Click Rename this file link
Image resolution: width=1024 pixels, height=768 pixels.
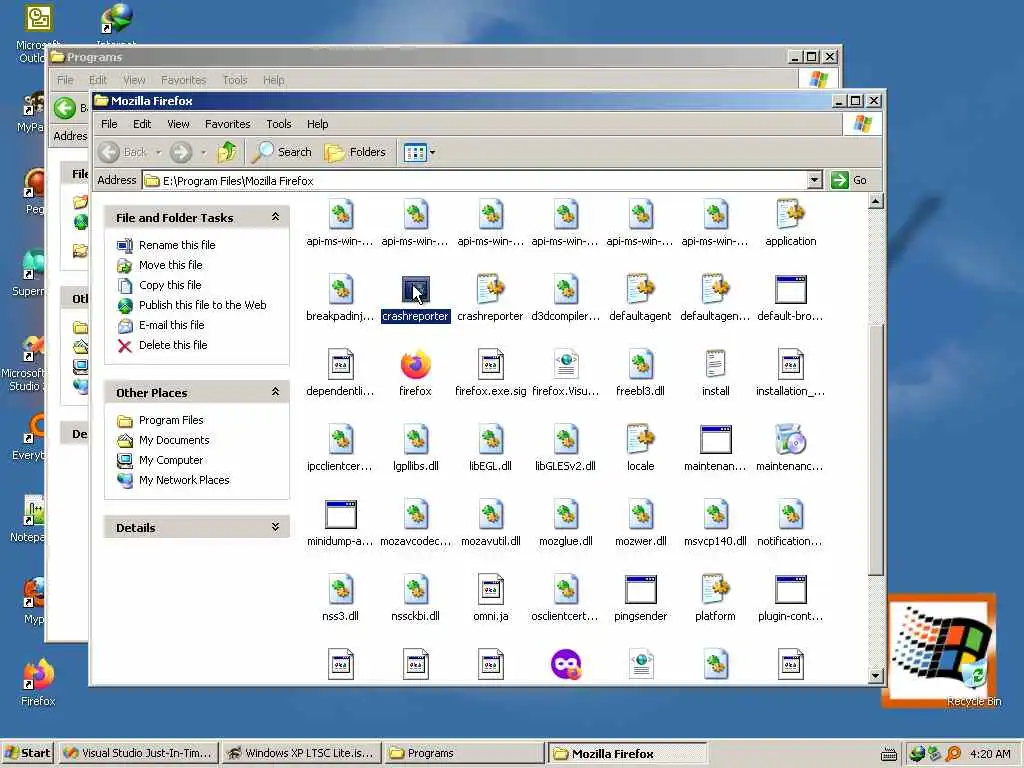(x=177, y=245)
